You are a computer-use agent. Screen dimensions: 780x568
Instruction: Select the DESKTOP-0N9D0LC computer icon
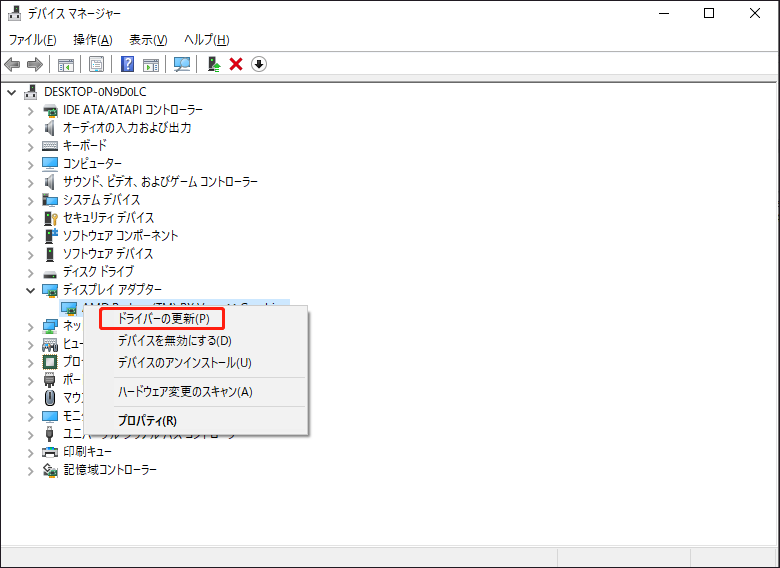[x=31, y=92]
